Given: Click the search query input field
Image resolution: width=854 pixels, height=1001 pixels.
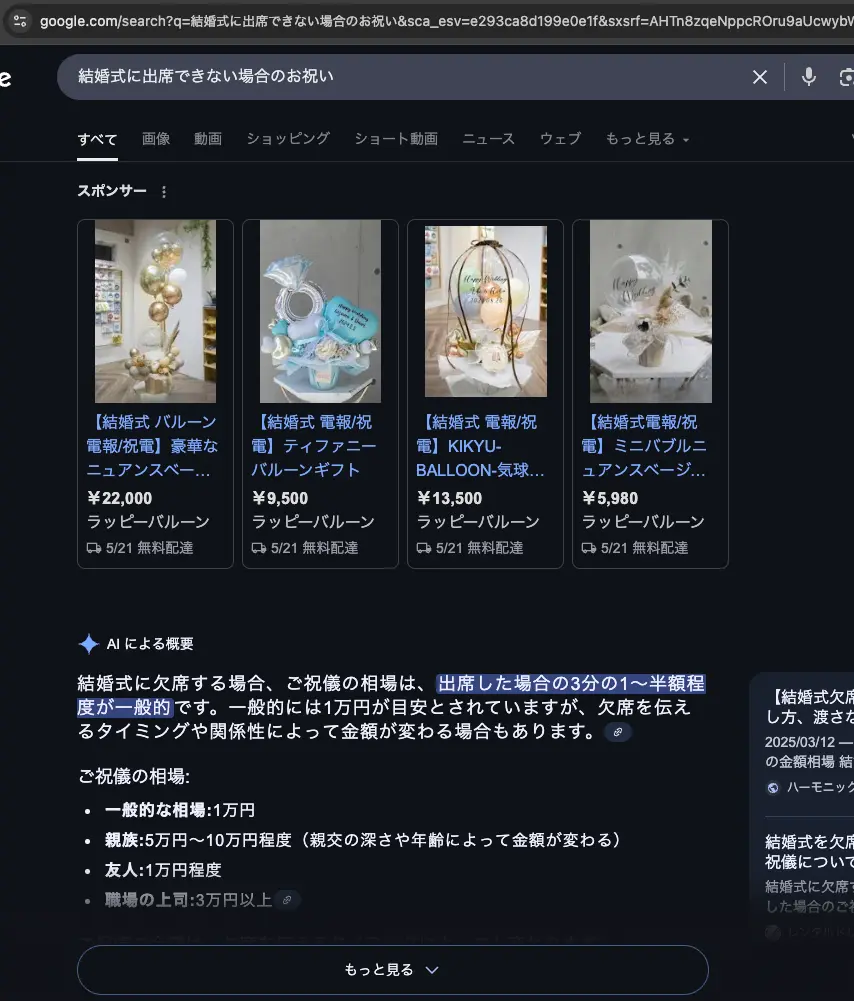Looking at the screenshot, I should click(408, 77).
